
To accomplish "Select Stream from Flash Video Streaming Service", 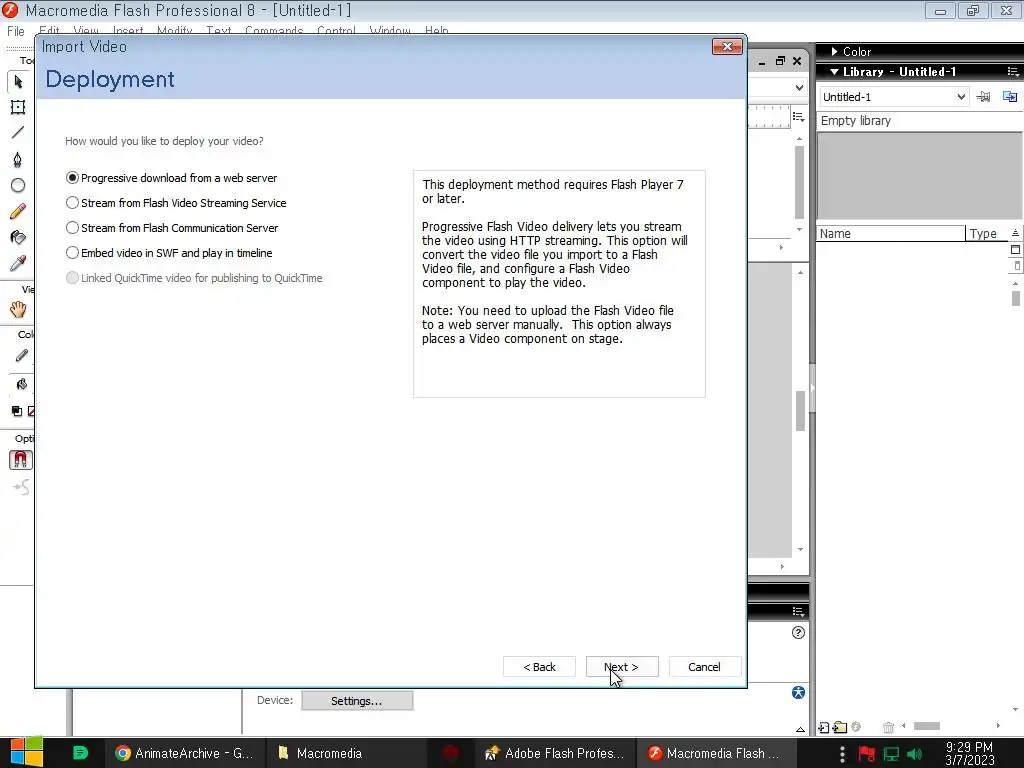I will coord(176,202).
